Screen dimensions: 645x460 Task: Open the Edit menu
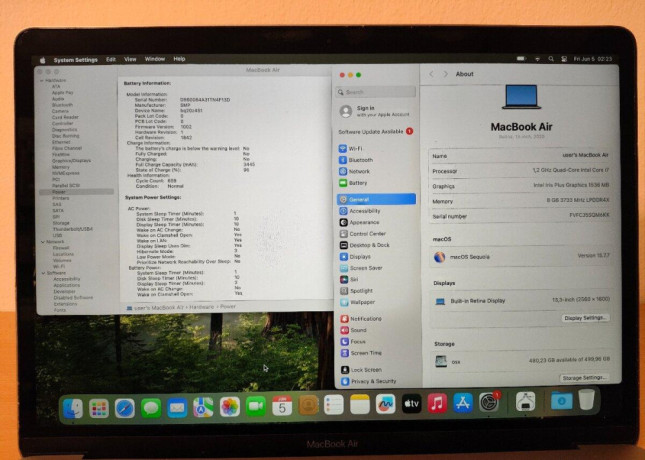tap(111, 59)
